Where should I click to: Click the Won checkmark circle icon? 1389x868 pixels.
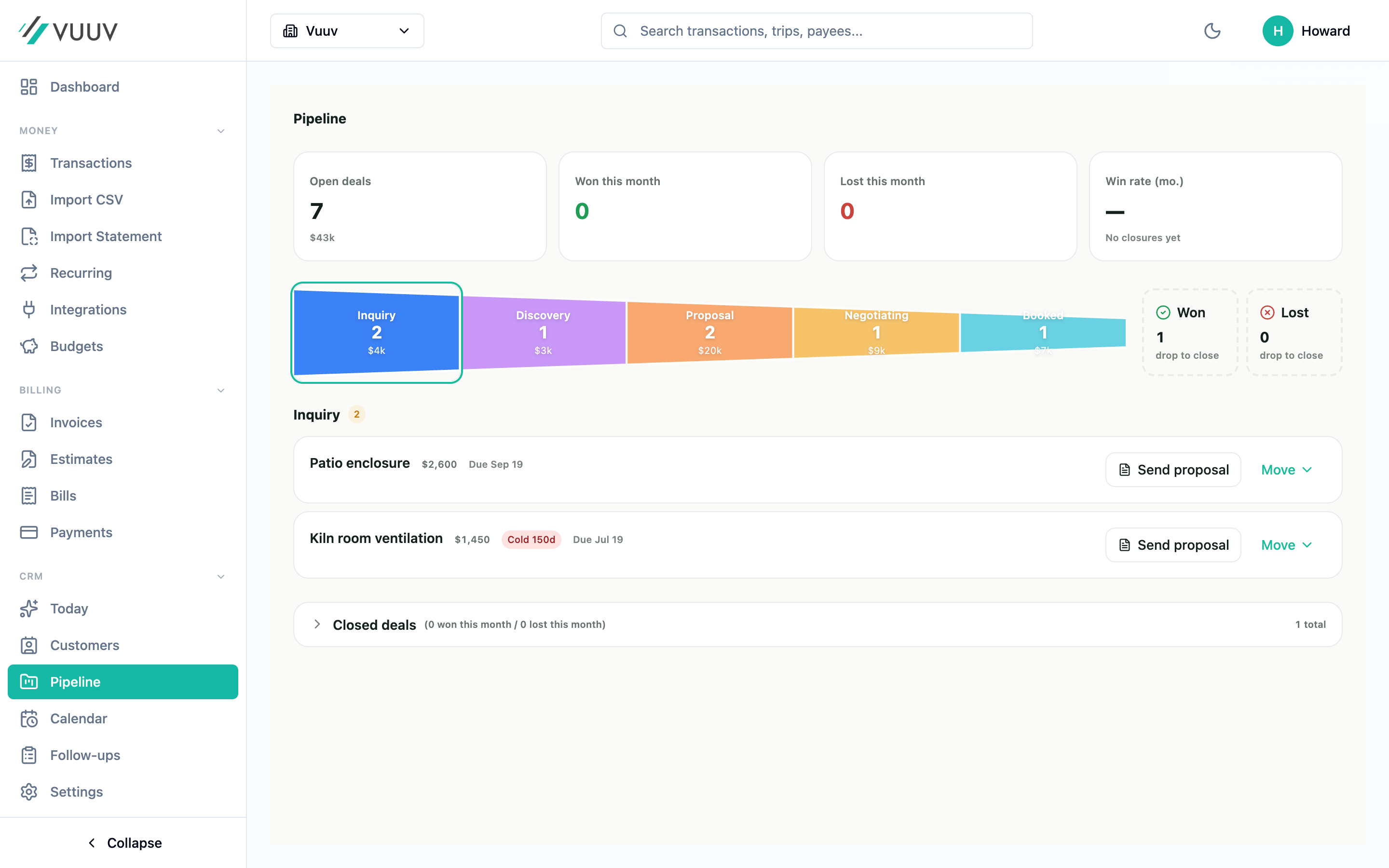point(1163,312)
